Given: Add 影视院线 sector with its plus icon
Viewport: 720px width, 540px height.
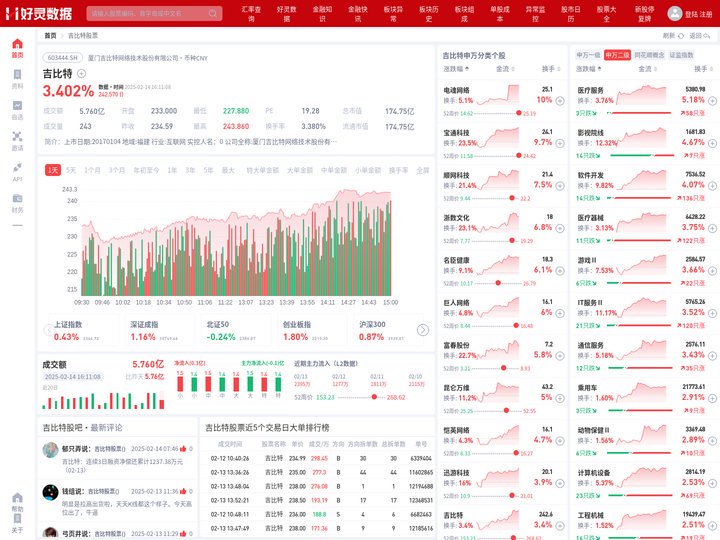Looking at the screenshot, I should coord(712,143).
